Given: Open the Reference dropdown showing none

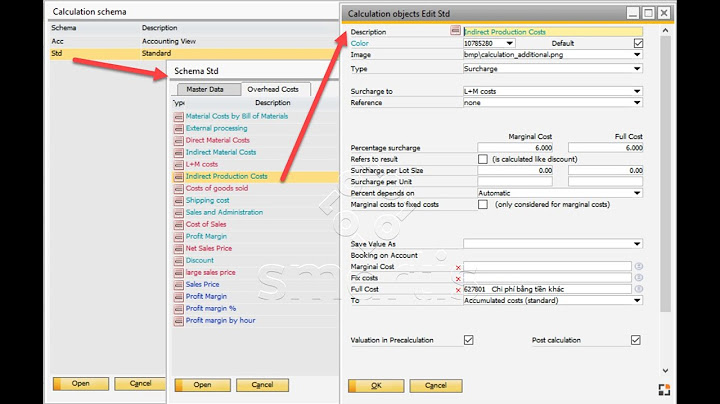Looking at the screenshot, I should pyautogui.click(x=637, y=103).
